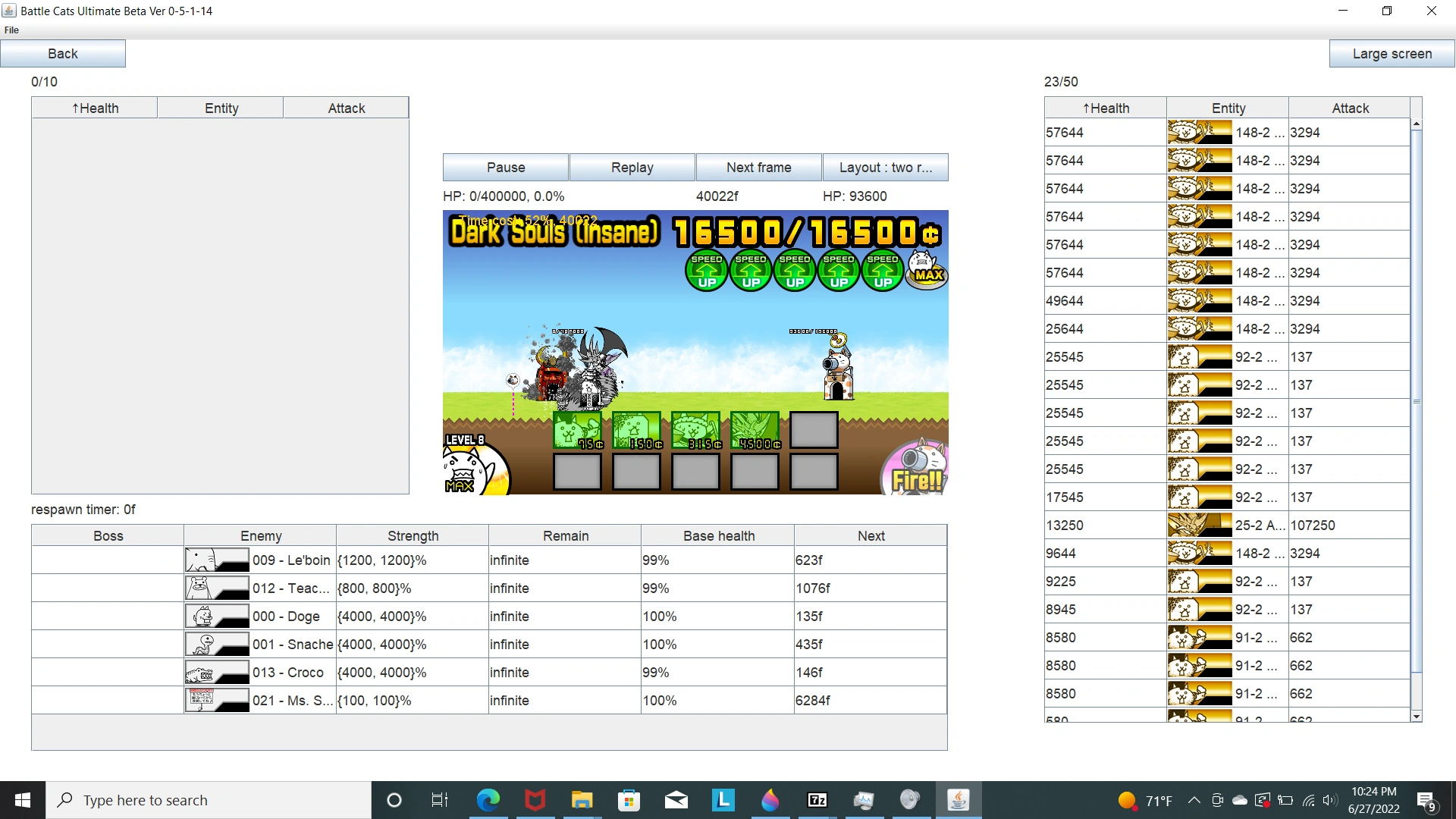1456x819 pixels.
Task: Click scrollbar down arrow in unit list
Action: click(1416, 717)
